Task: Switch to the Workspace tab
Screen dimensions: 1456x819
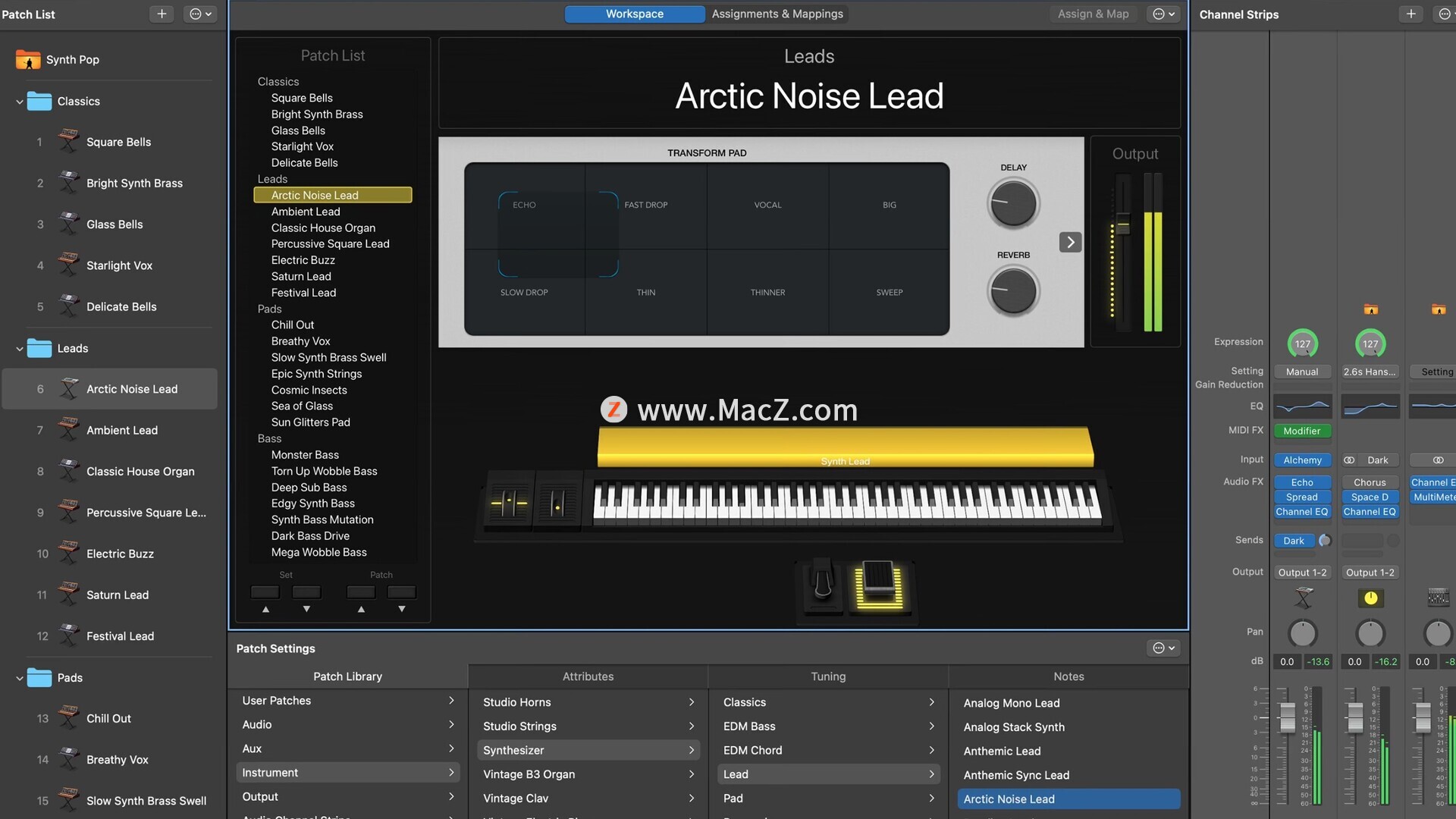Action: (634, 14)
